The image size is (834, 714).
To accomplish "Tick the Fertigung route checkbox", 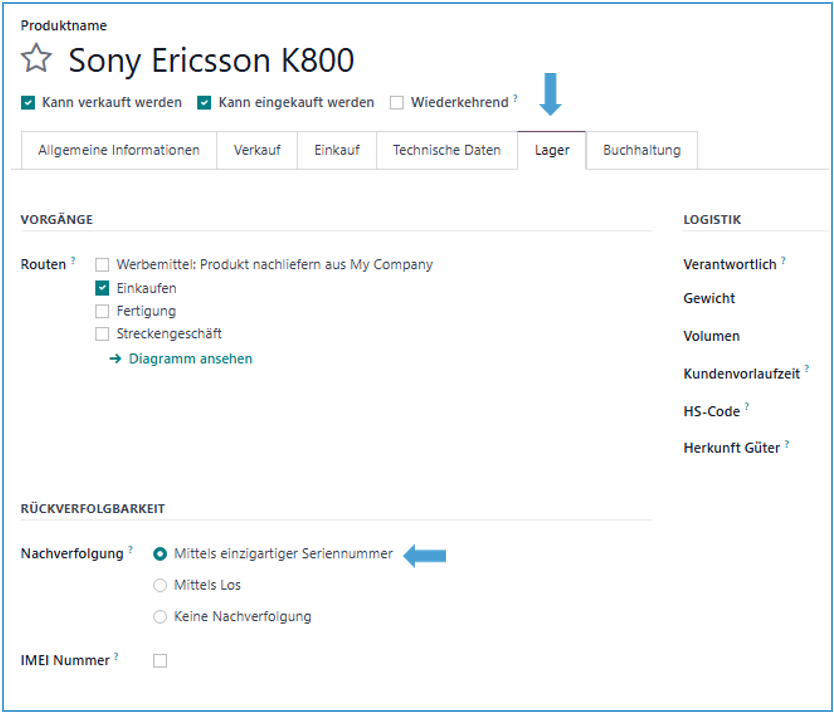I will (102, 311).
